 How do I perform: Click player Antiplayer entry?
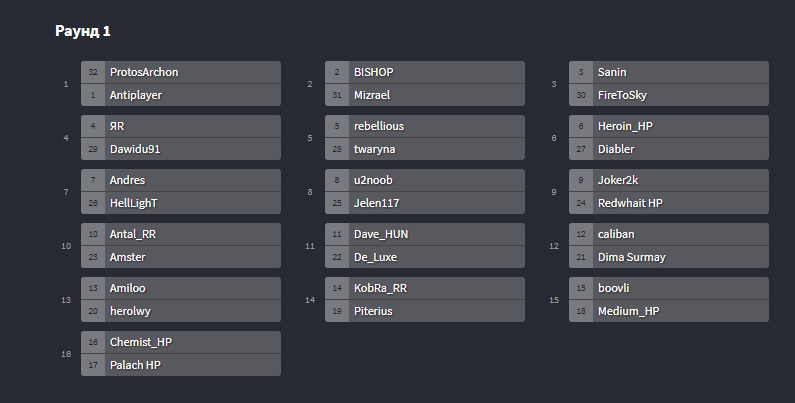point(180,95)
